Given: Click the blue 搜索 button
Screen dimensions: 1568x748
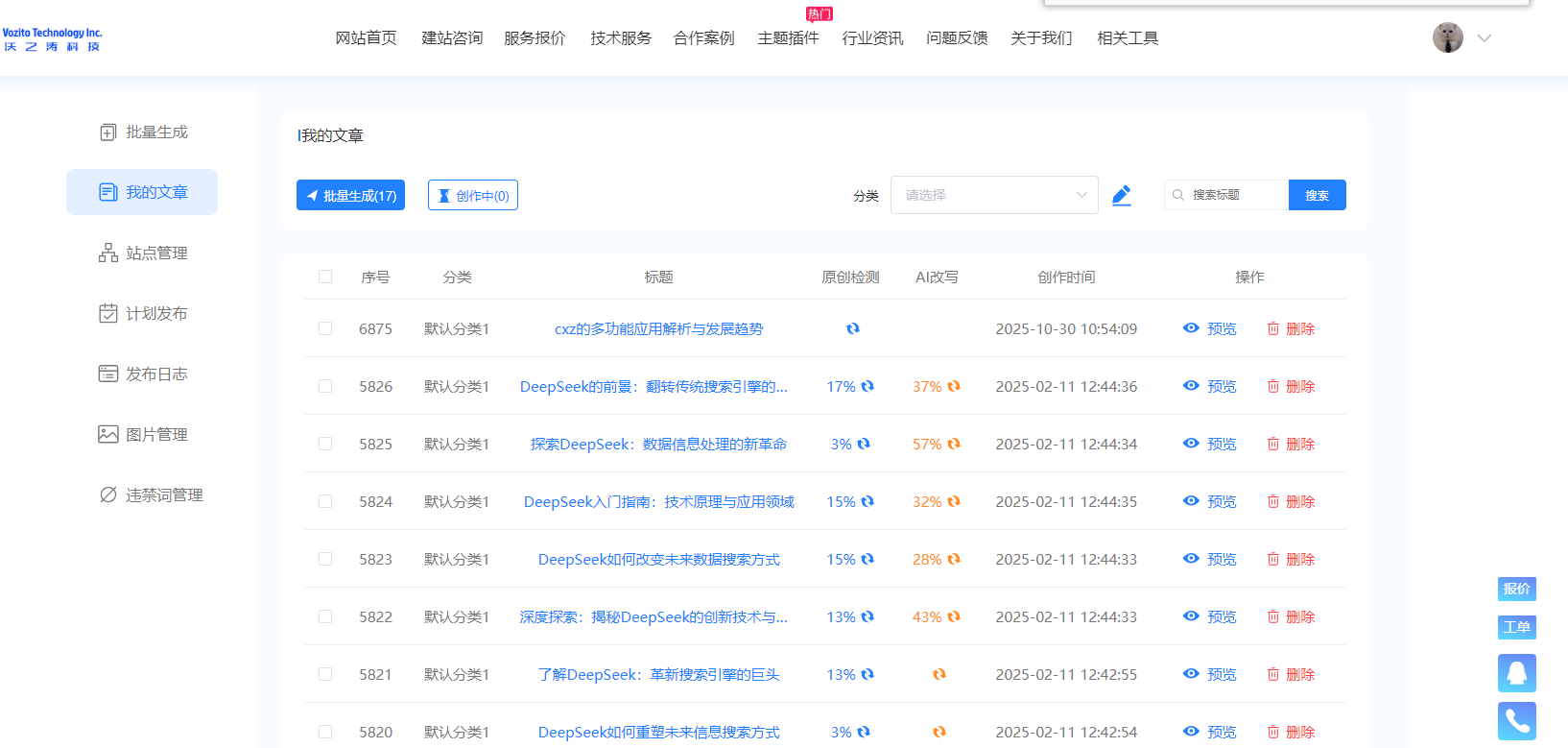Looking at the screenshot, I should tap(1317, 195).
